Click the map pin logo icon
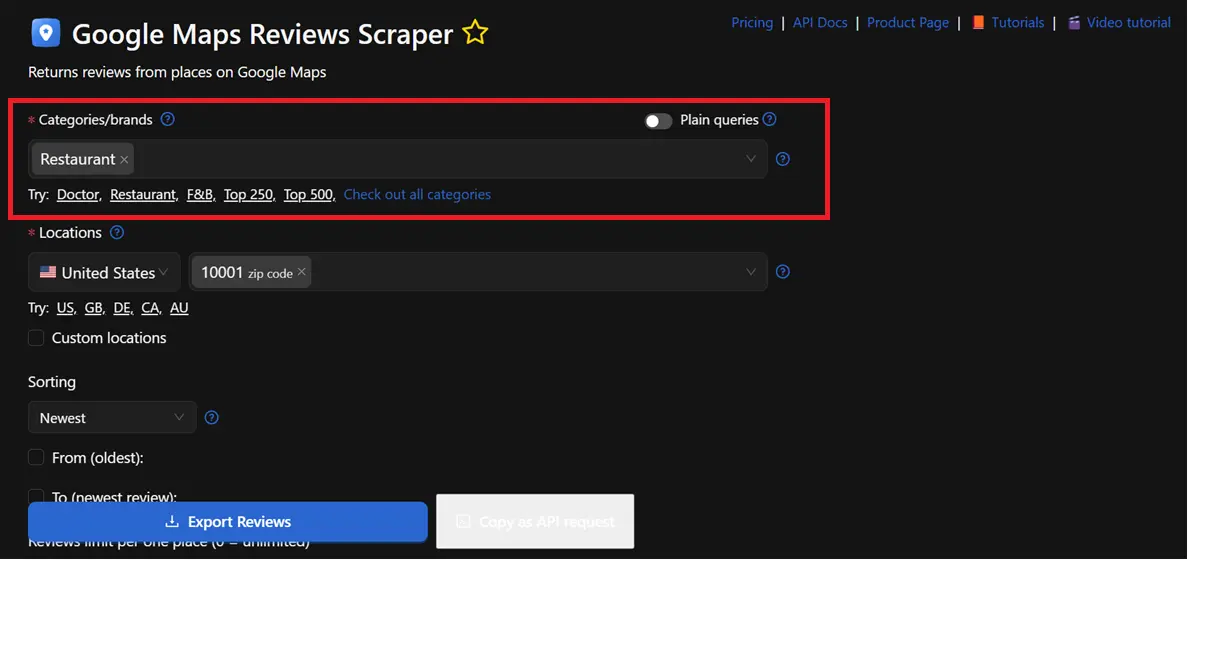1217x668 pixels. (45, 33)
